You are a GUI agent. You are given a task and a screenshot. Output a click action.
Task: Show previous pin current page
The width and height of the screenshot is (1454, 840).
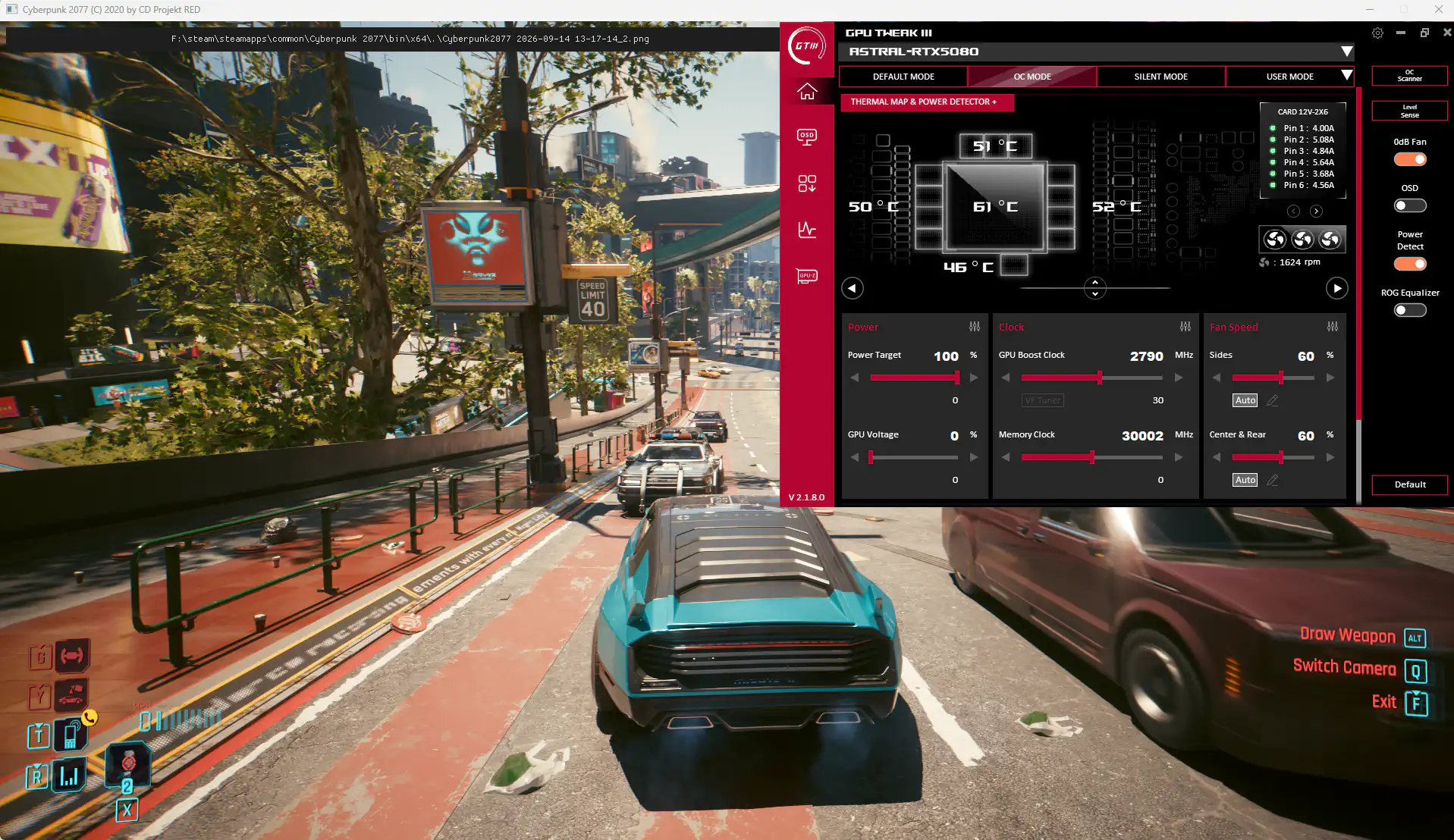(1294, 212)
